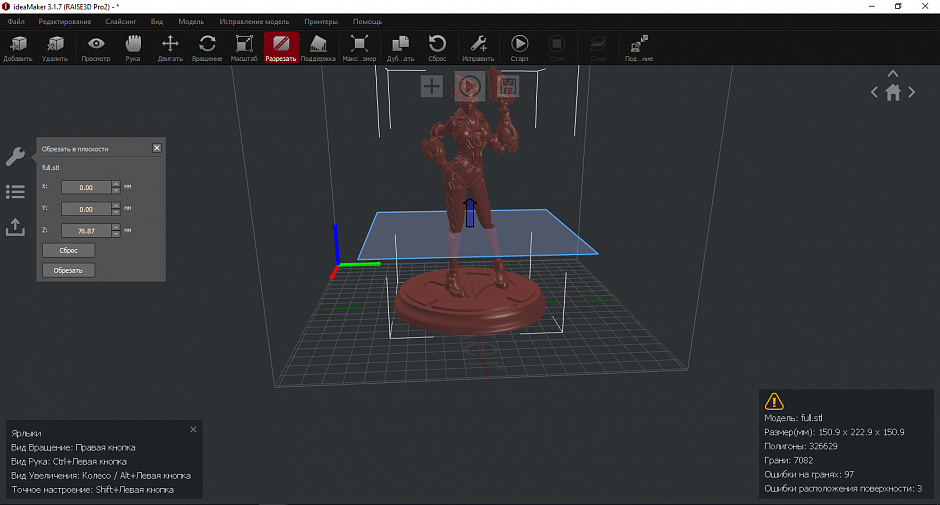Open the Файл menu
The width and height of the screenshot is (940, 505).
pyautogui.click(x=16, y=22)
